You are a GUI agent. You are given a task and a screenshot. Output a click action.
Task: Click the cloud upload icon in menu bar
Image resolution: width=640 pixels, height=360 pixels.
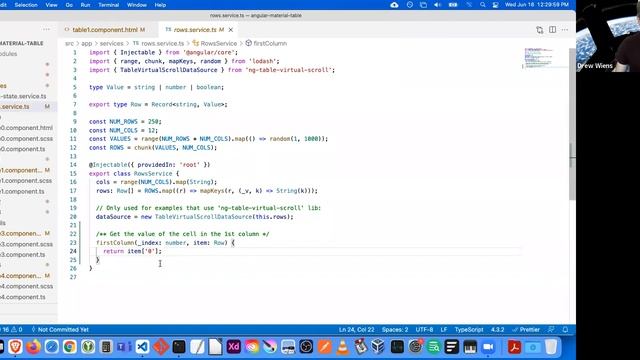coord(394,5)
